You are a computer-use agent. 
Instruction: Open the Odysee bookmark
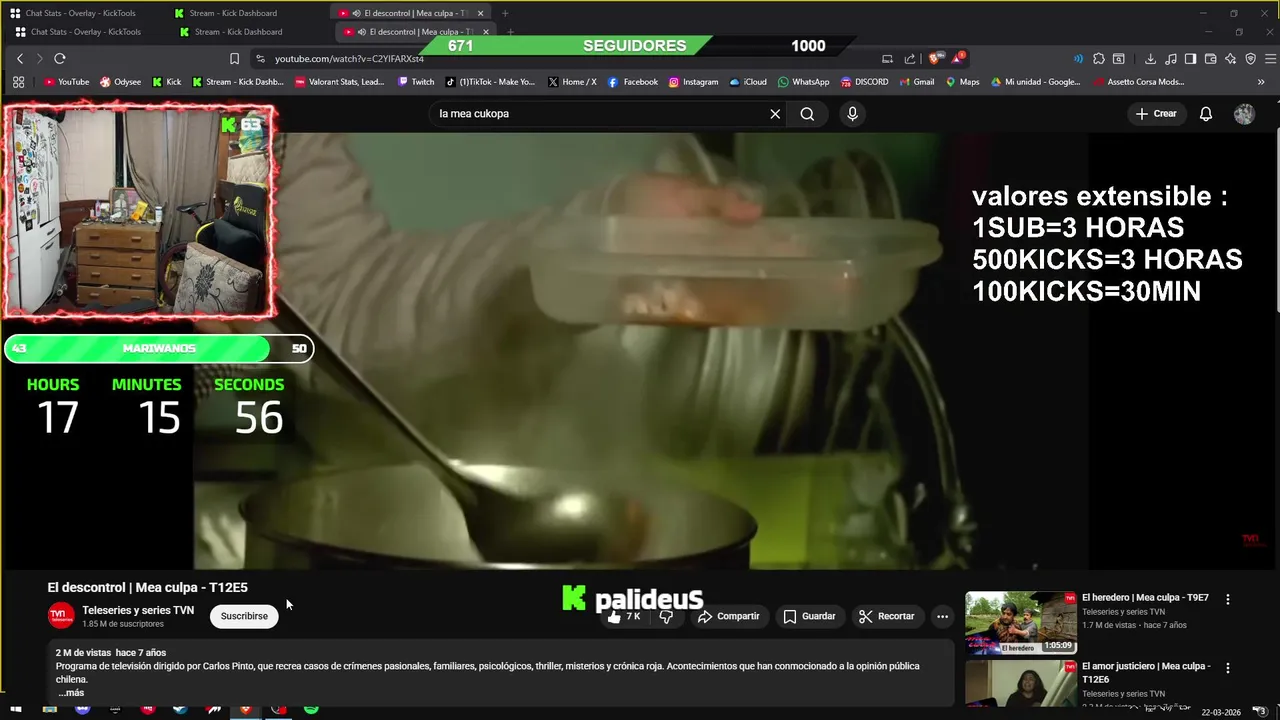120,82
